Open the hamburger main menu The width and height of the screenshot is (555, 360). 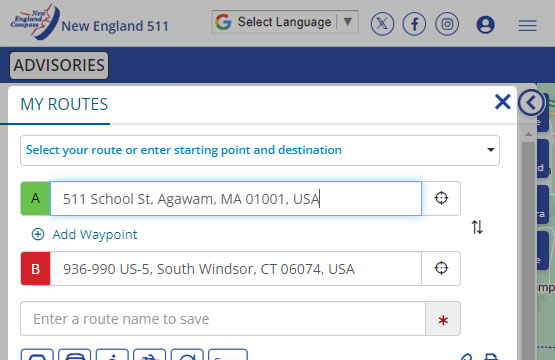[527, 25]
